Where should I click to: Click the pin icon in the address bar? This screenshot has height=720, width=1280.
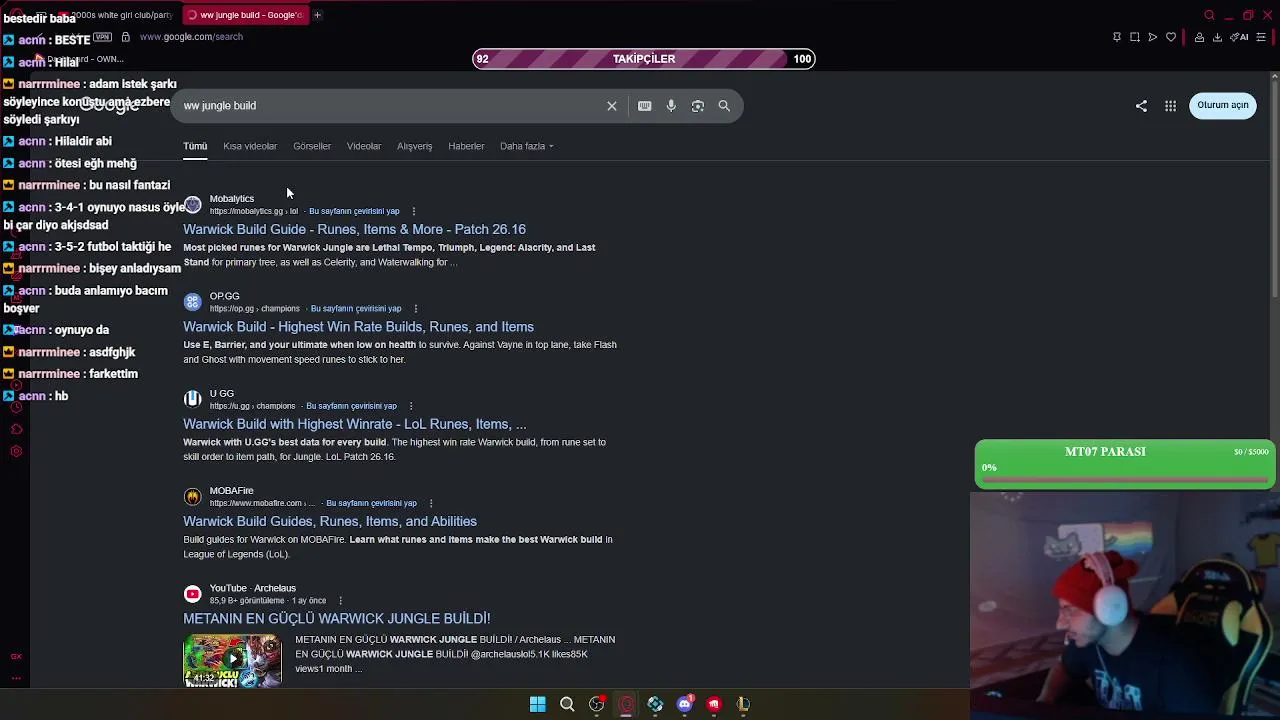(x=1117, y=37)
